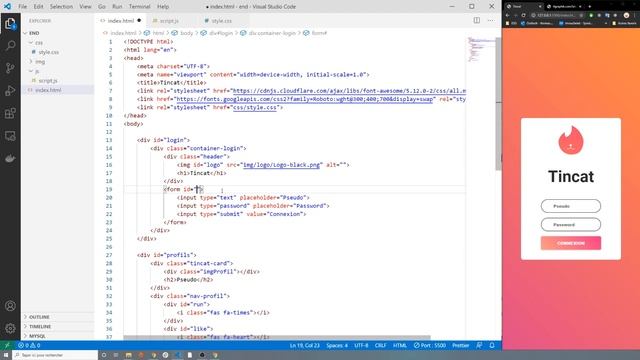Click the feedback icon in status bar
The width and height of the screenshot is (640, 360).
480,345
